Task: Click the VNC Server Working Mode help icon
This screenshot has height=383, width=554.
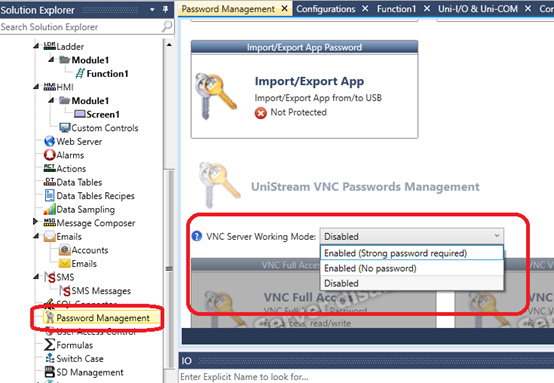Action: click(x=197, y=236)
